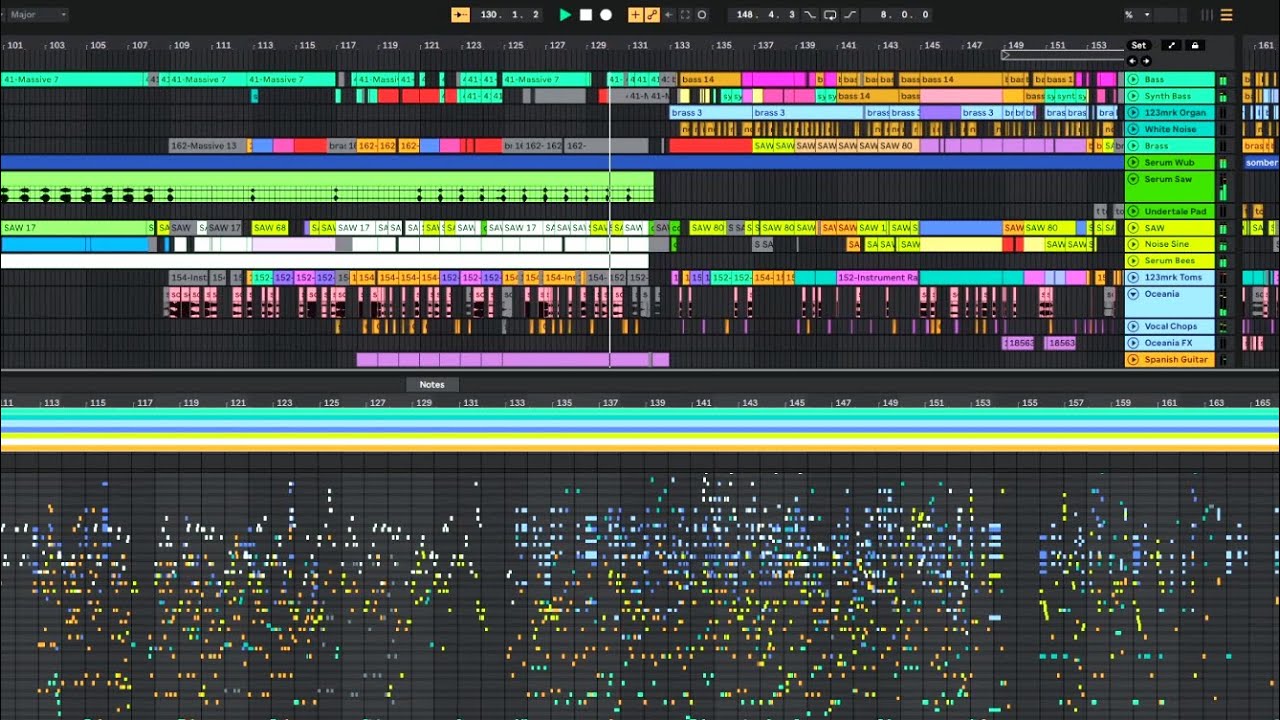Toggle the Automation Arm button
This screenshot has width=1280, height=720.
(652, 15)
